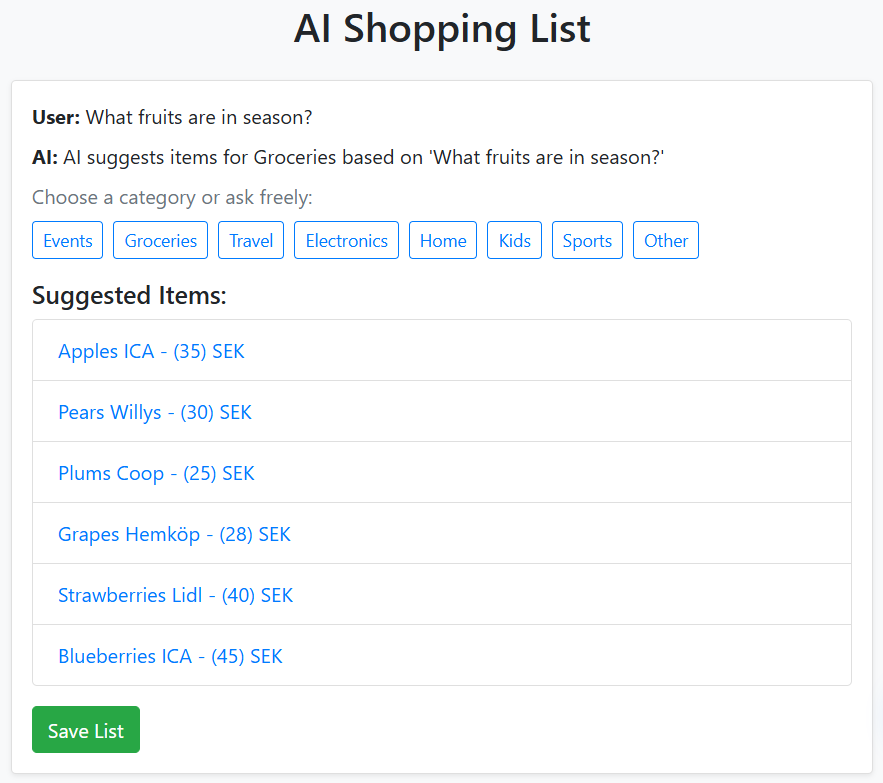
Task: Select the Events category
Action: [67, 240]
